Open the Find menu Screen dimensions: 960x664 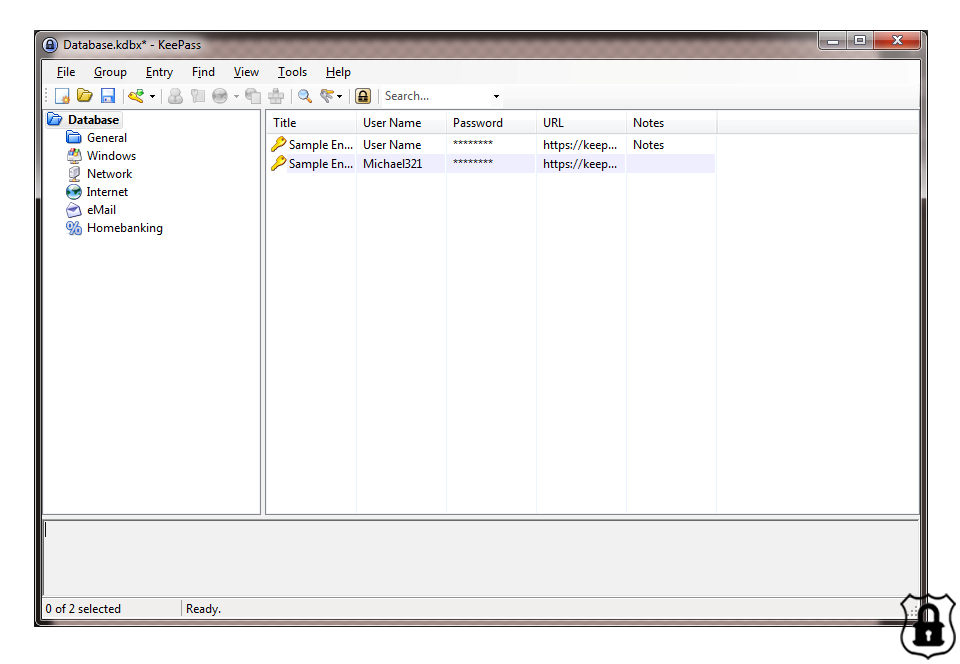pyautogui.click(x=203, y=72)
